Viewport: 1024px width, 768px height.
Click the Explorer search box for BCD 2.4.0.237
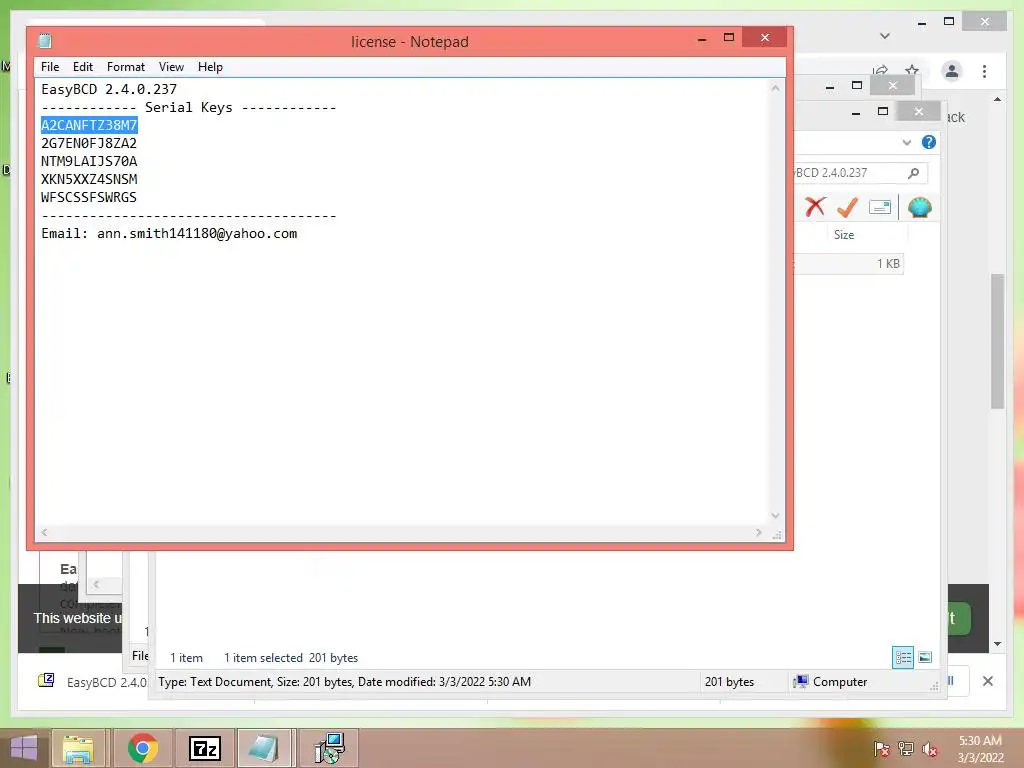(x=861, y=172)
